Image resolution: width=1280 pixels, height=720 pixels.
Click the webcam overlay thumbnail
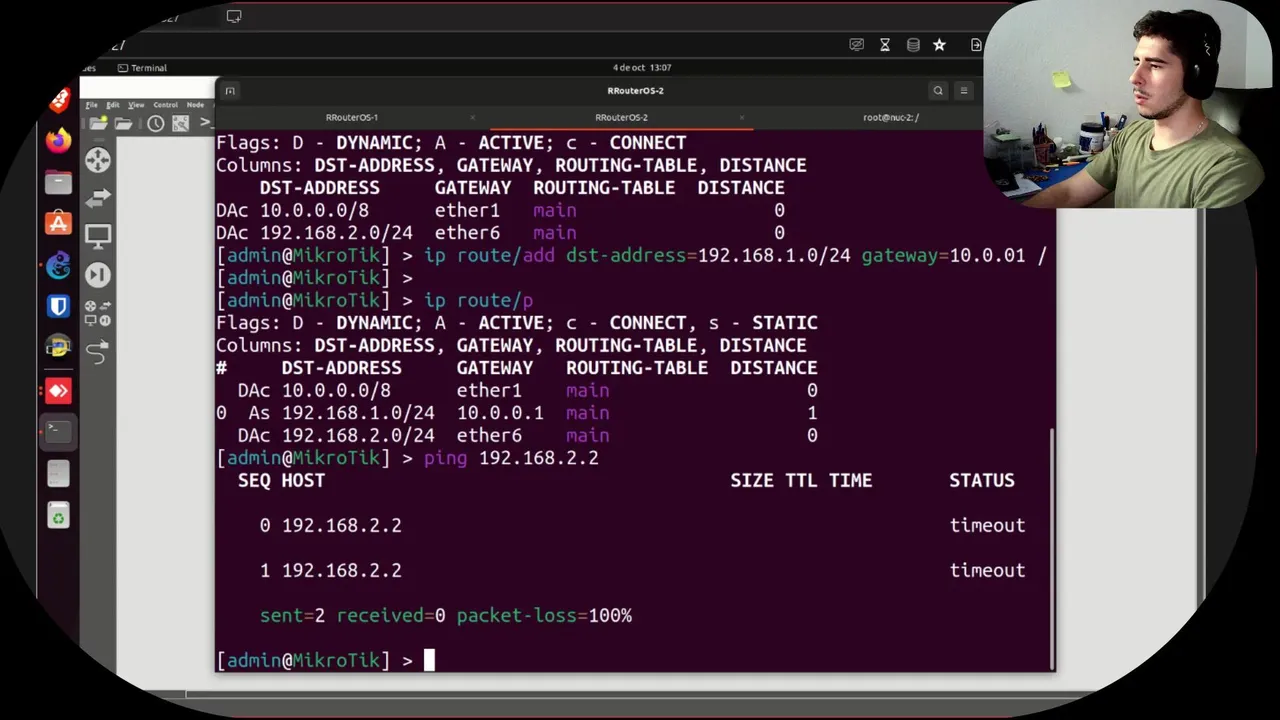(x=1126, y=104)
